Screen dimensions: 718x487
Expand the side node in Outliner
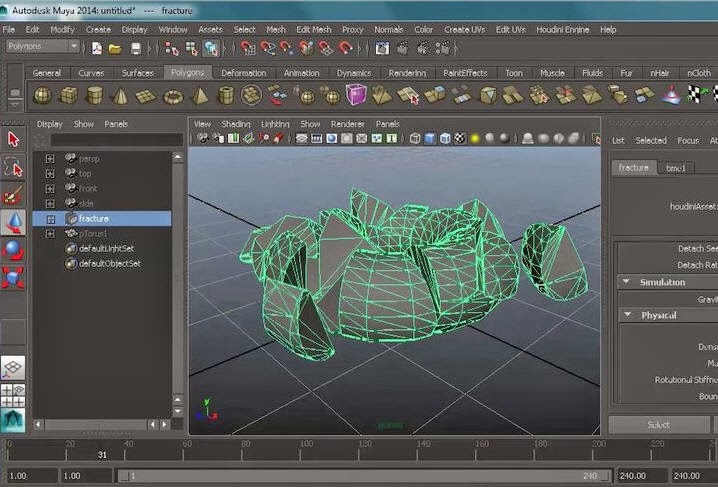pyautogui.click(x=50, y=204)
